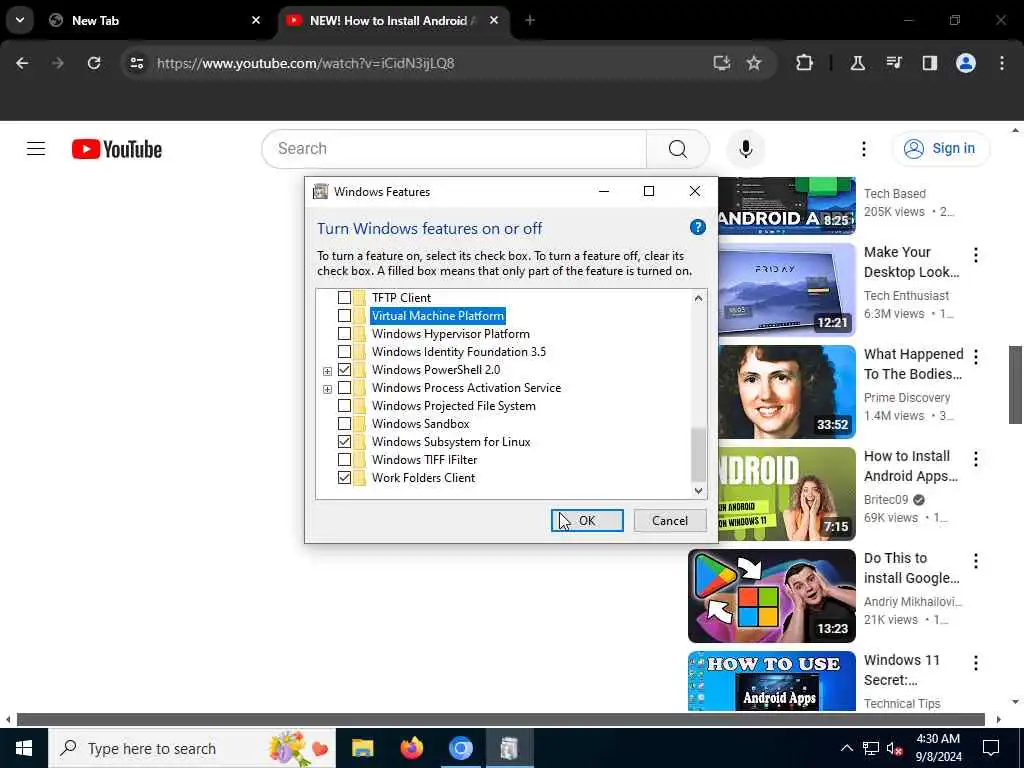The image size is (1024, 768).
Task: Click the 33:52 portrait video thumbnail
Action: pyautogui.click(x=787, y=392)
